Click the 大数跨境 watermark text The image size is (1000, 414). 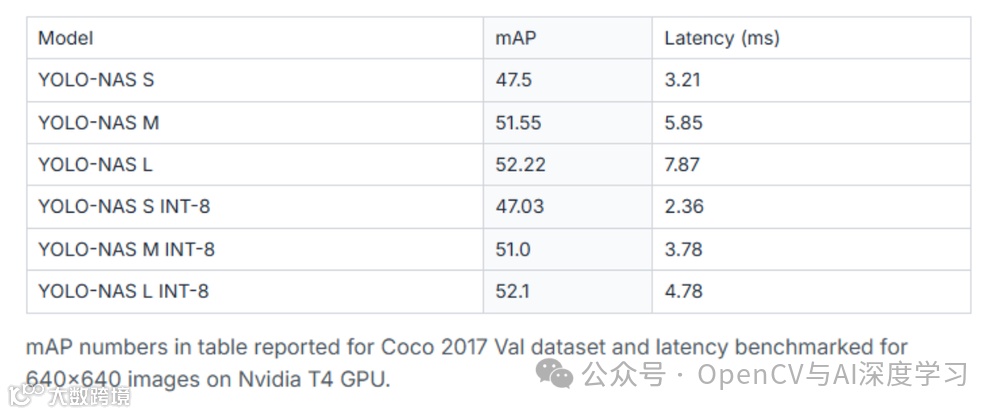click(x=89, y=396)
